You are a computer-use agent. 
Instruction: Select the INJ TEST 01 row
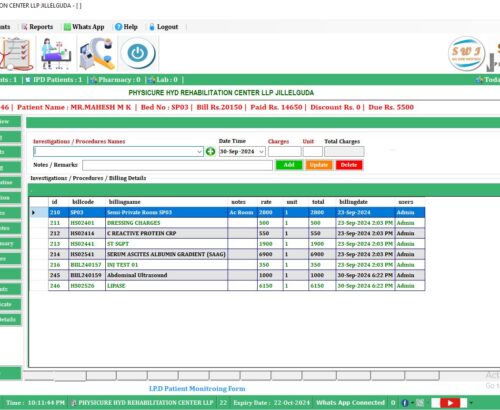pos(237,265)
